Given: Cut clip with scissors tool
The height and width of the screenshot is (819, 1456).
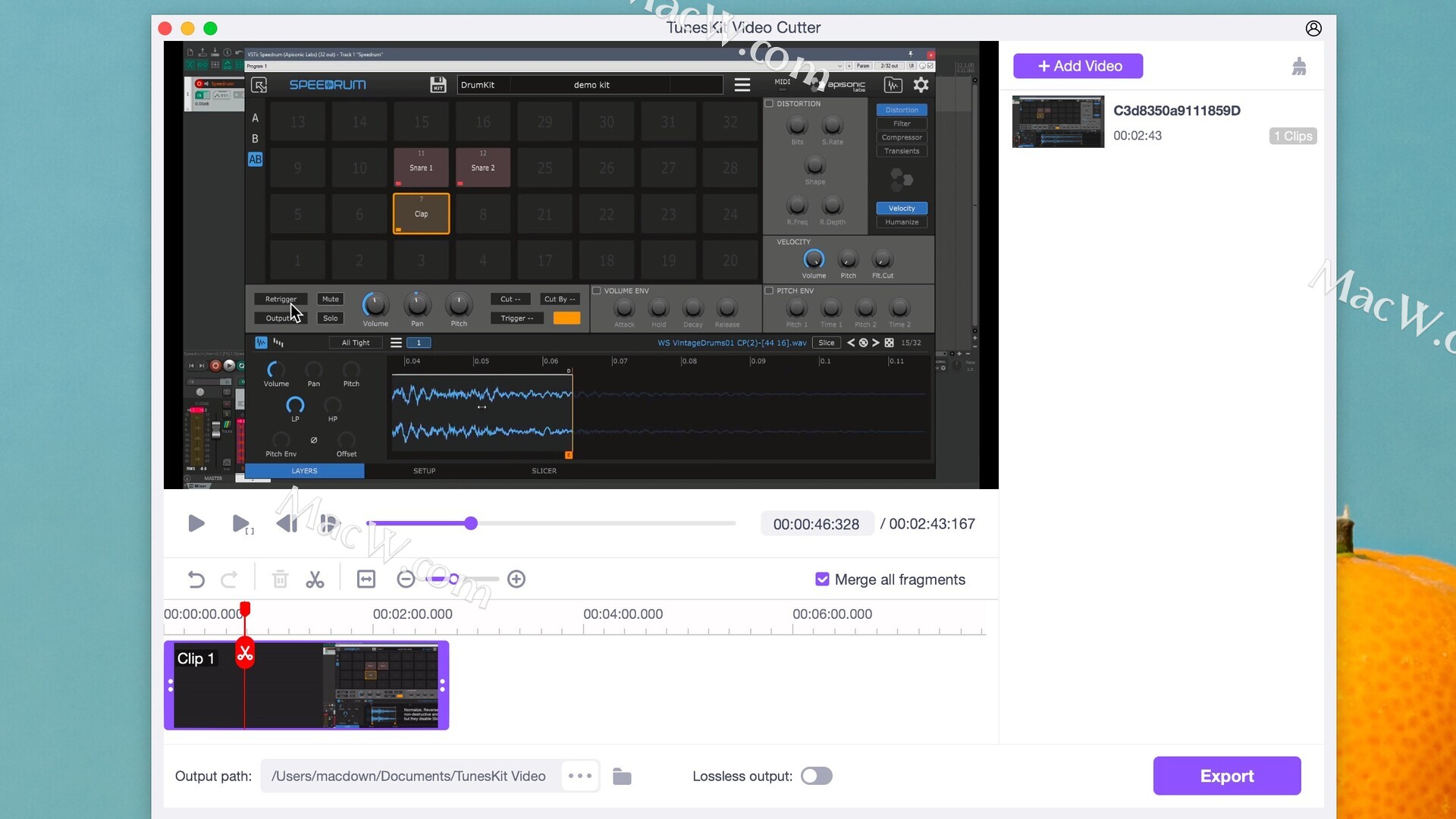Looking at the screenshot, I should tap(315, 579).
